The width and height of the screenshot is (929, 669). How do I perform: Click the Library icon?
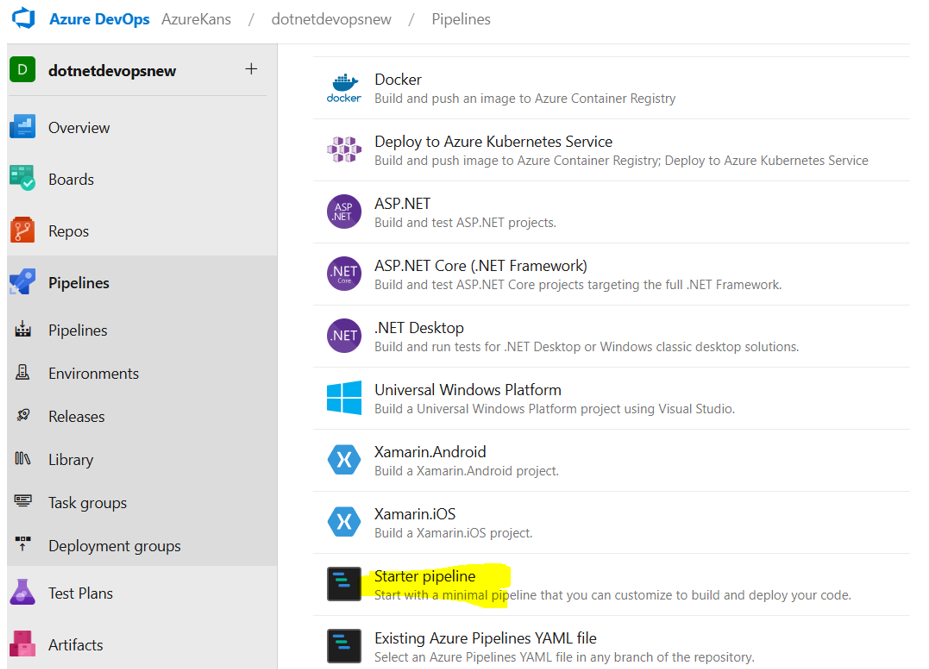(22, 459)
